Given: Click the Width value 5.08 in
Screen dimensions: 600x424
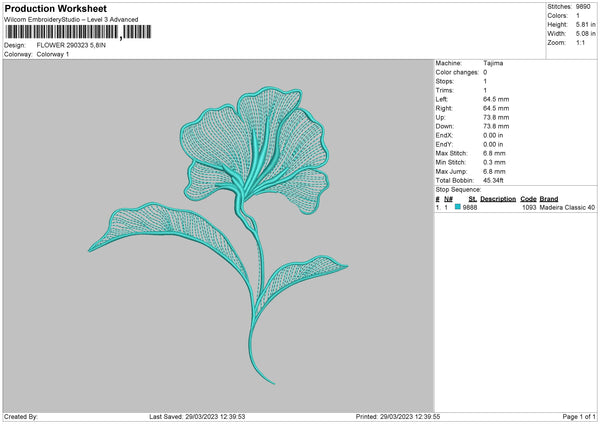Looking at the screenshot, I should coord(585,34).
